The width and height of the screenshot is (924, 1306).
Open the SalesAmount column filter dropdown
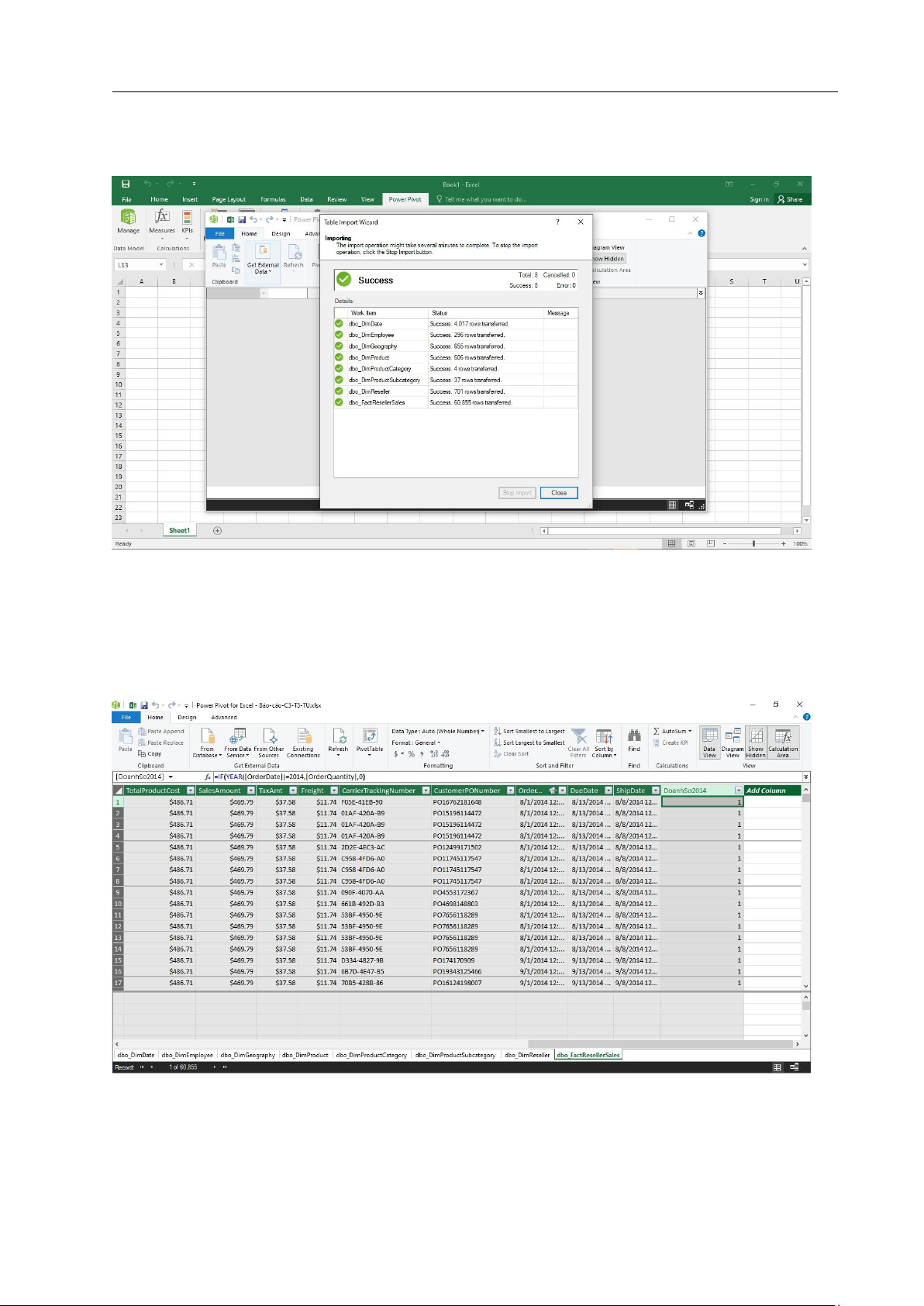click(x=250, y=791)
